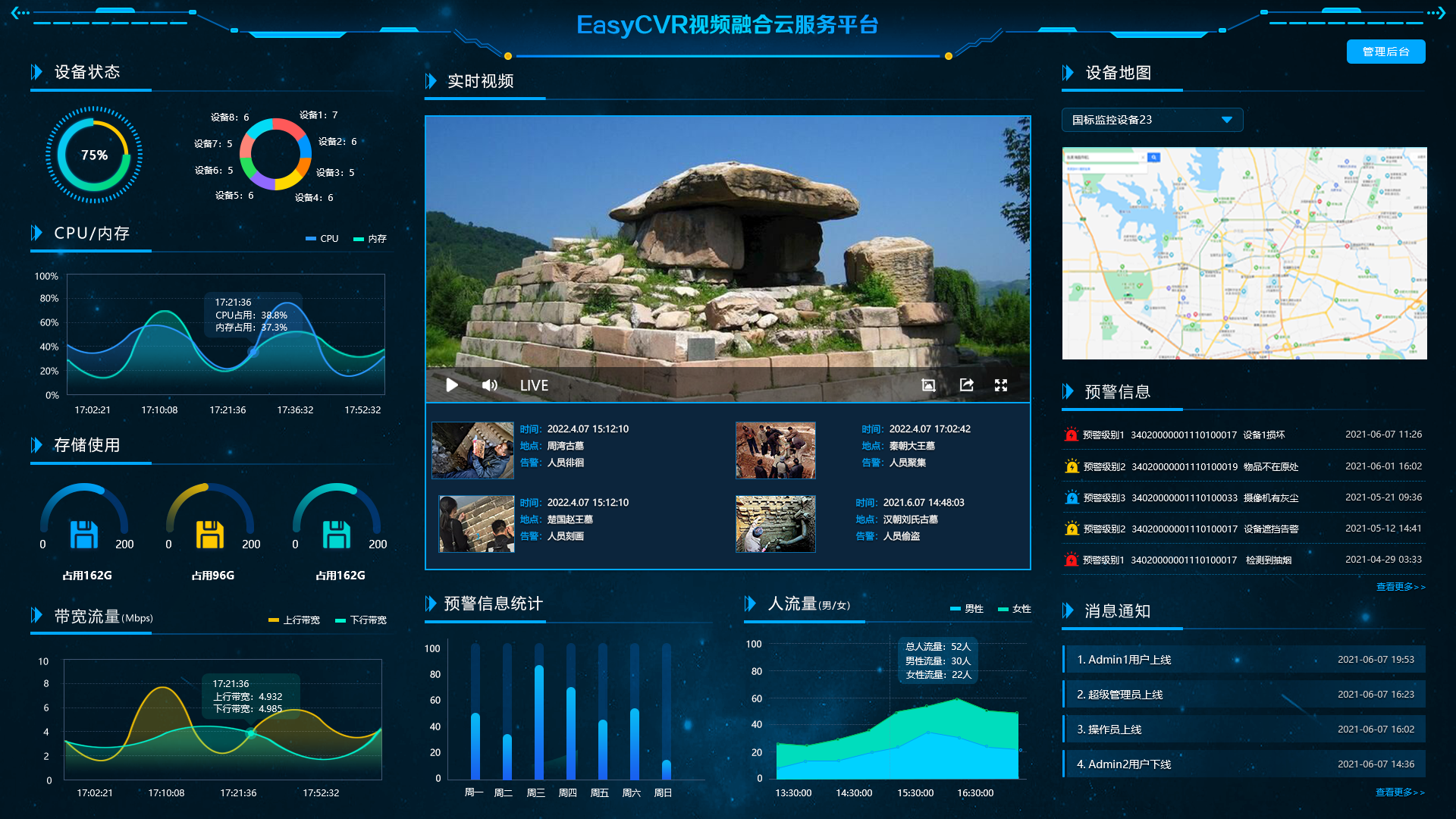The image size is (1456, 819).
Task: Take a snapshot of the live video
Action: click(x=927, y=385)
